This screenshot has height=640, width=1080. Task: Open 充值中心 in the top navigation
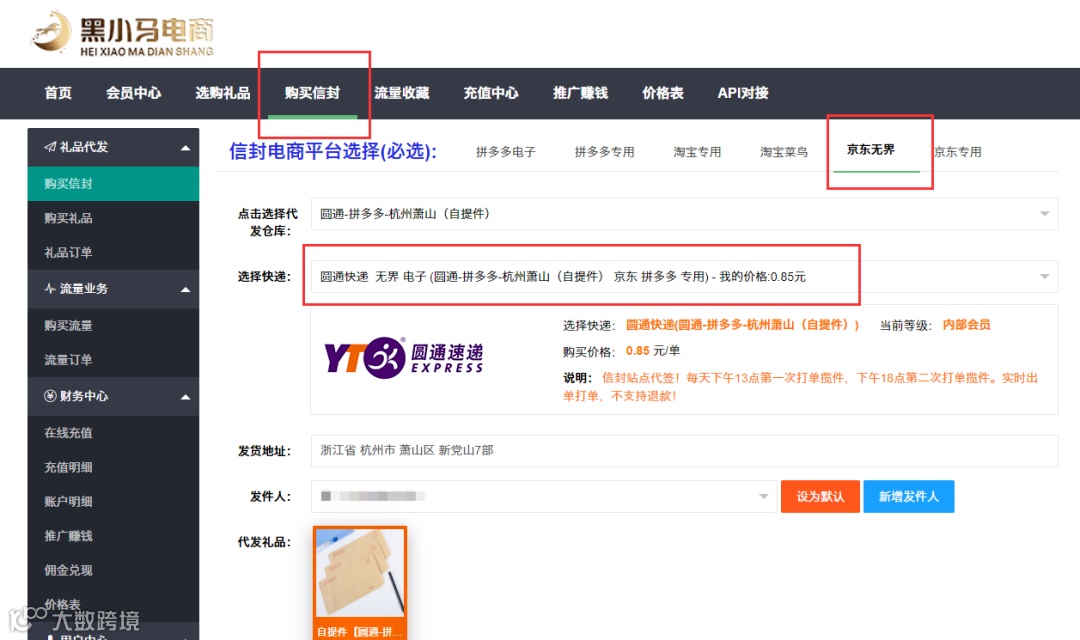click(x=491, y=93)
